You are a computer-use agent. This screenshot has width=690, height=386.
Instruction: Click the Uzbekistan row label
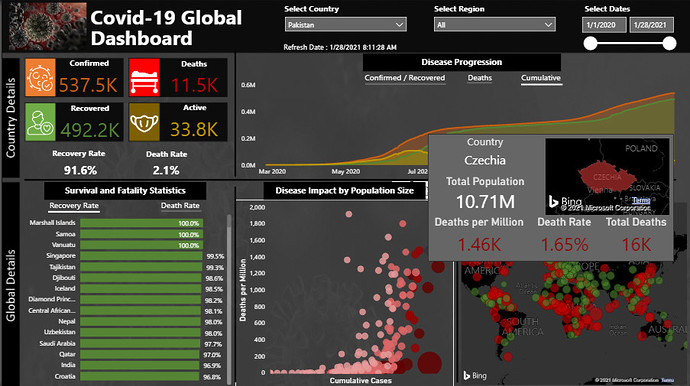pos(59,332)
